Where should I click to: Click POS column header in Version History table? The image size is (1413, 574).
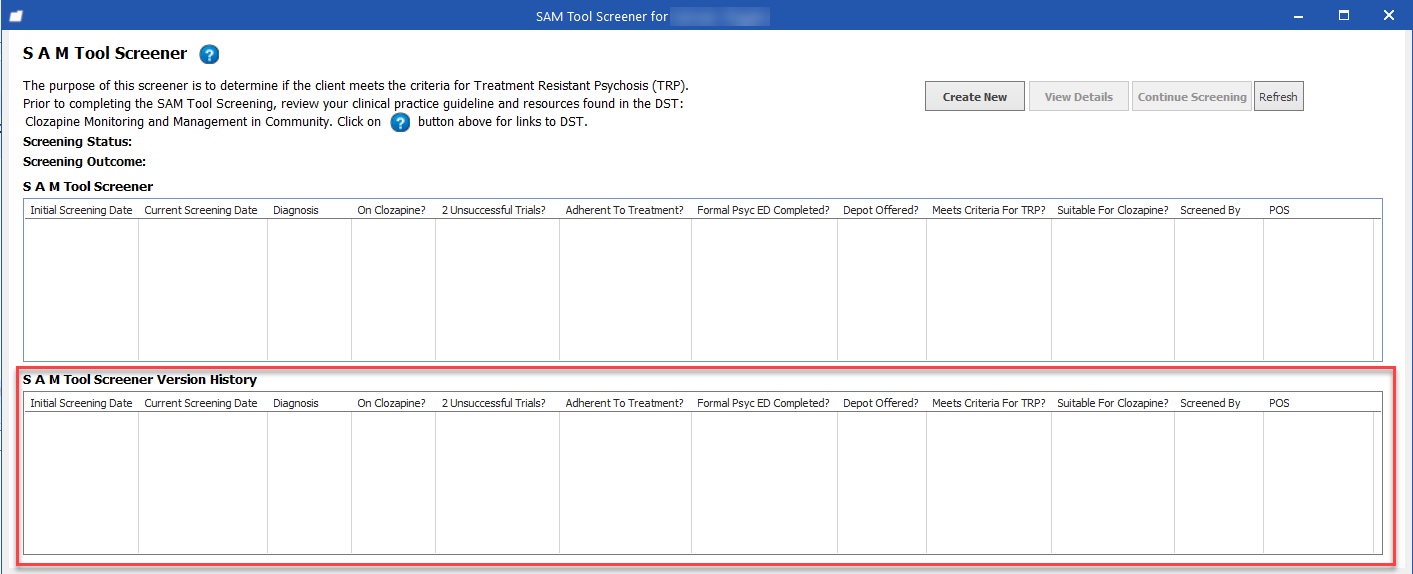pyautogui.click(x=1279, y=404)
